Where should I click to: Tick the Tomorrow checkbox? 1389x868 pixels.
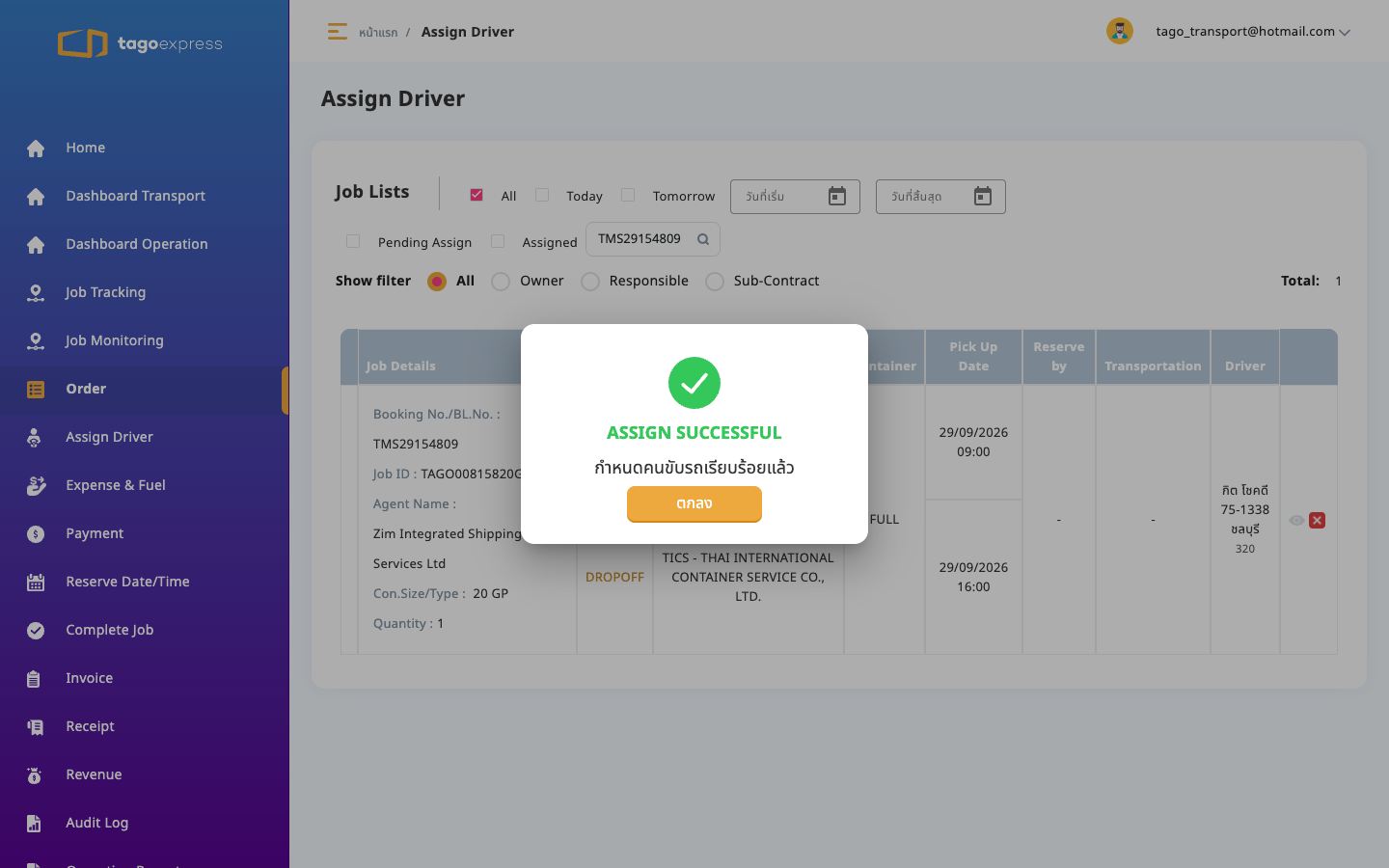[x=628, y=195]
